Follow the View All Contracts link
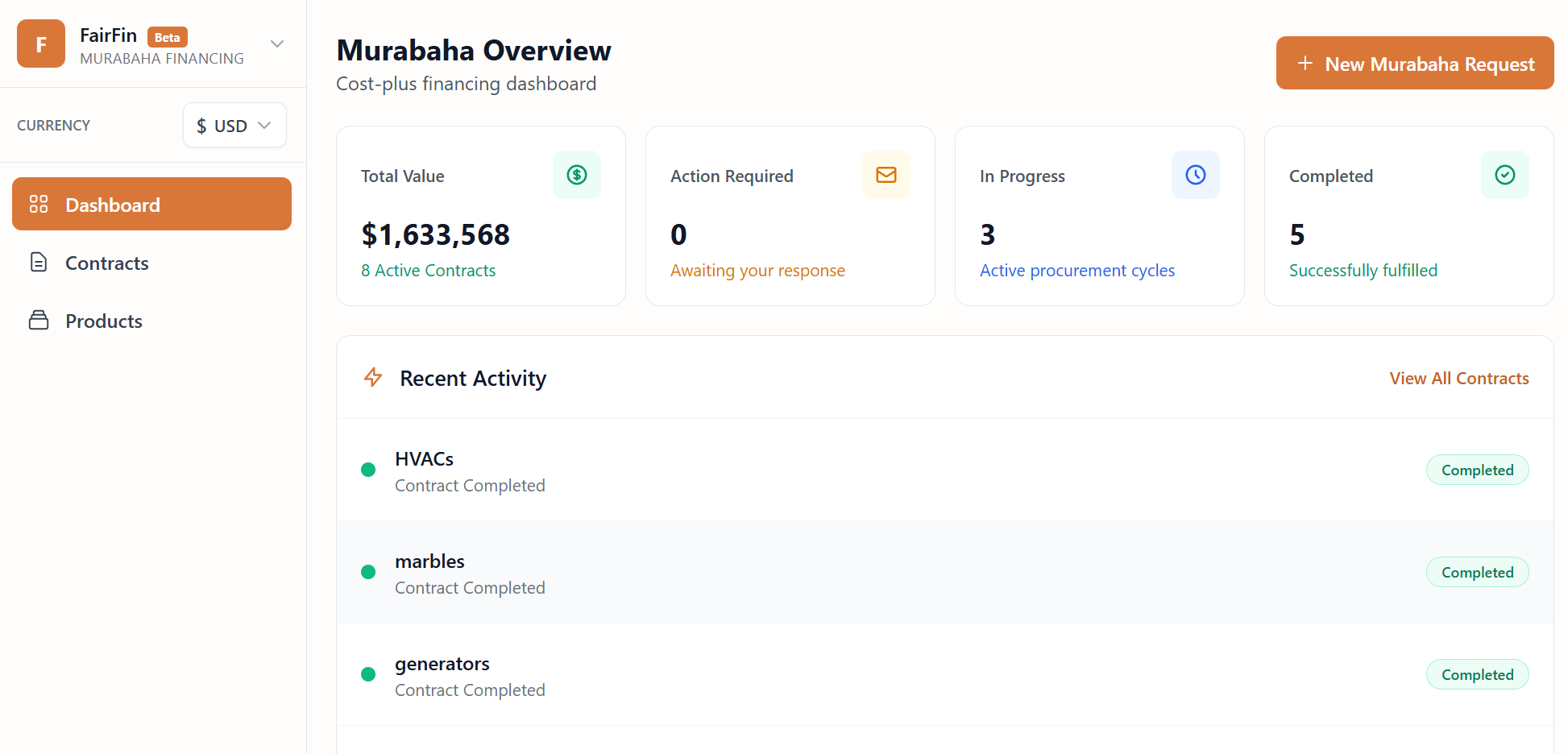Screen dimensions: 1568x754 [x=1458, y=379]
